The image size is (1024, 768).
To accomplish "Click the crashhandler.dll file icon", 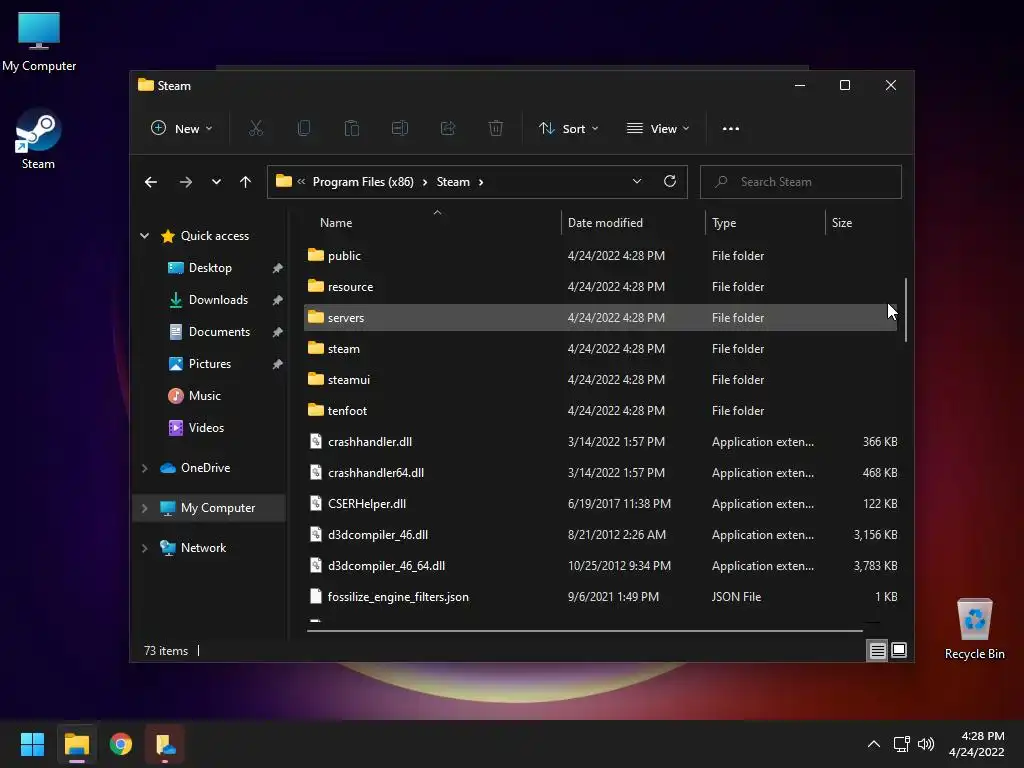I will click(x=315, y=441).
